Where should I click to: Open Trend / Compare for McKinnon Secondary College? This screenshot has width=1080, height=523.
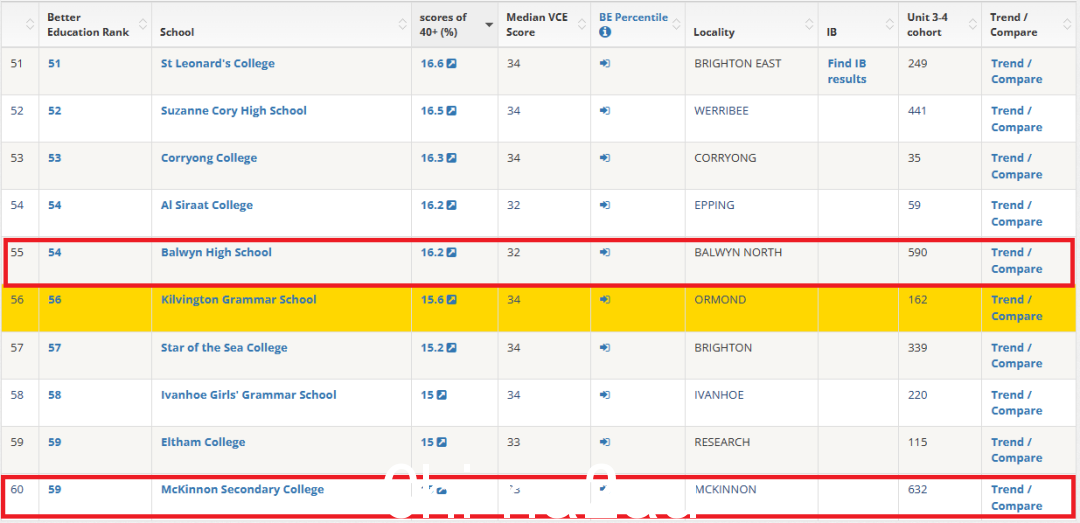click(x=1016, y=498)
